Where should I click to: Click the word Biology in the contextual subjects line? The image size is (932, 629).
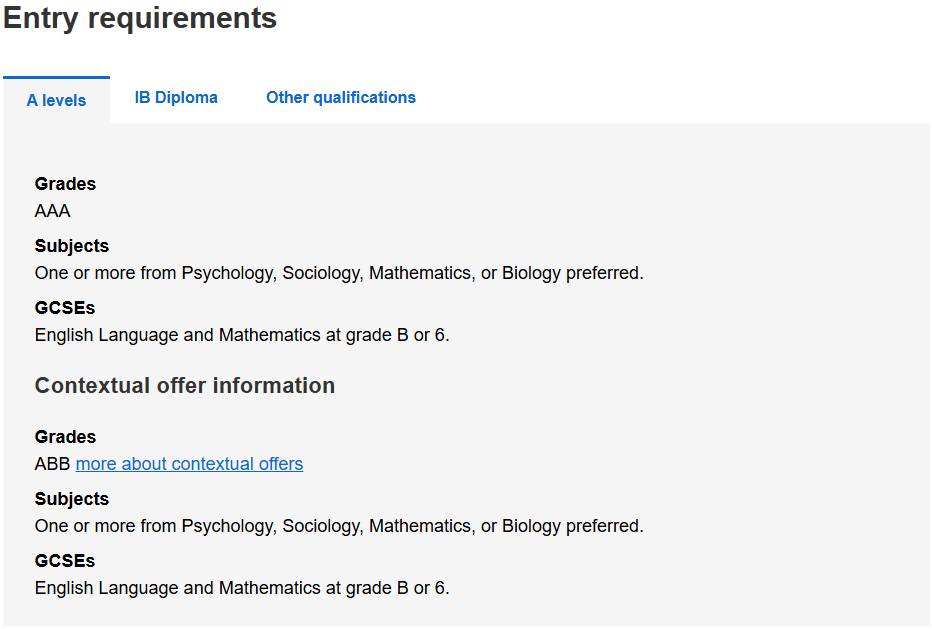click(531, 526)
